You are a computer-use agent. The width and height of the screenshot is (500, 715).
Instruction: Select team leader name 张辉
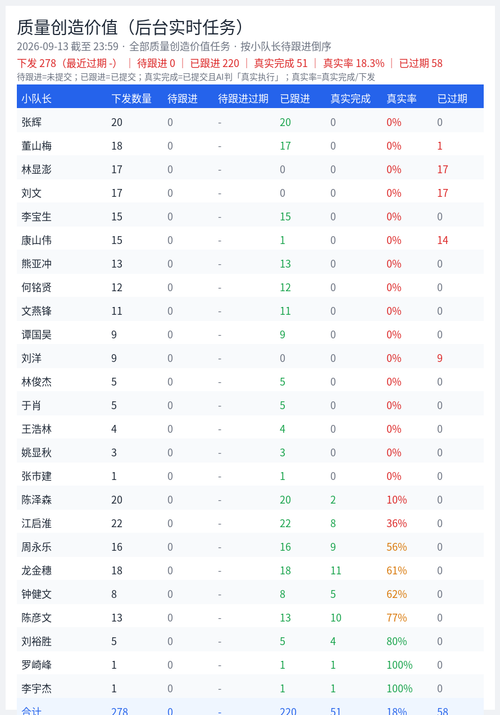31,122
